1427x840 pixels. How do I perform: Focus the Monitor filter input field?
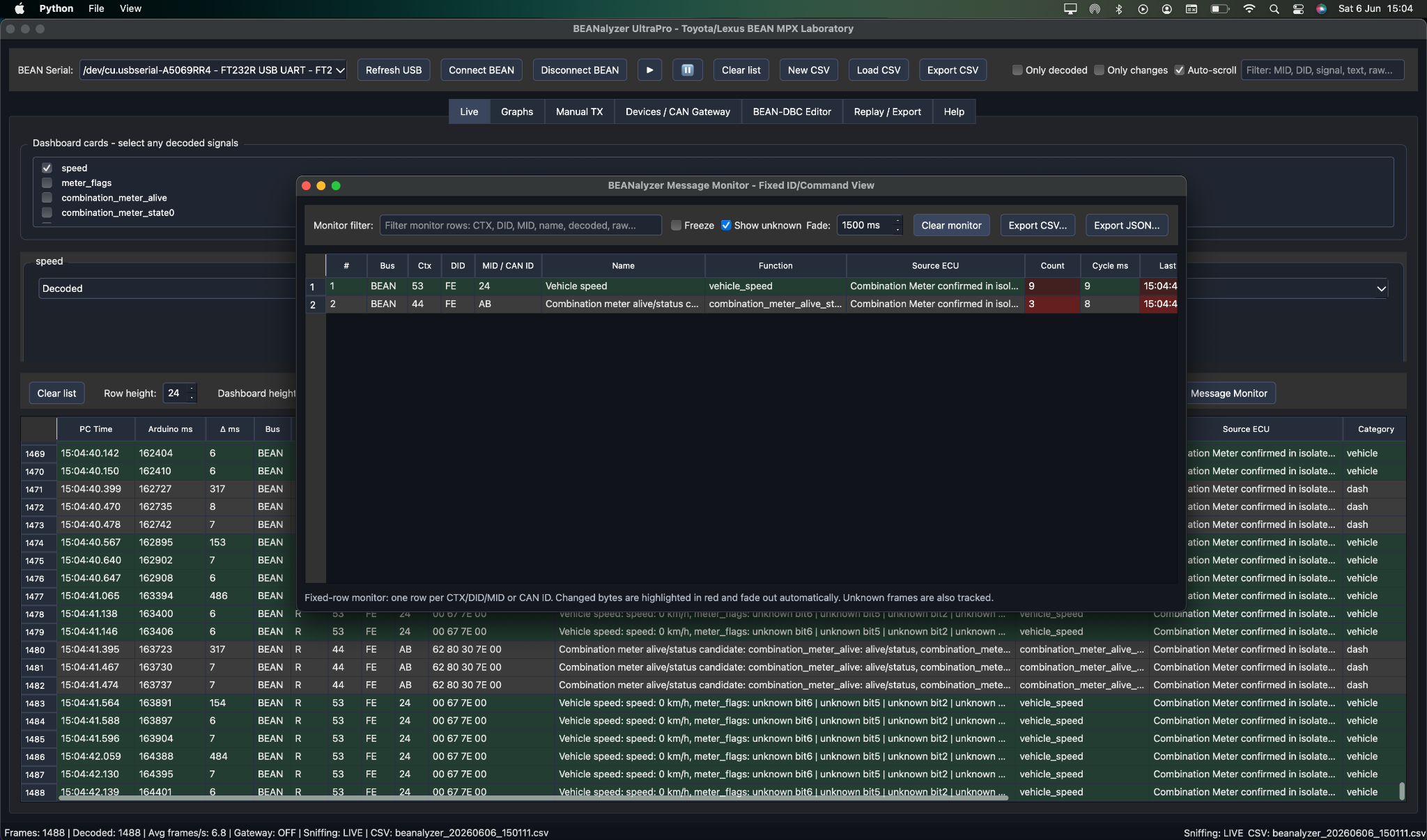pos(520,225)
